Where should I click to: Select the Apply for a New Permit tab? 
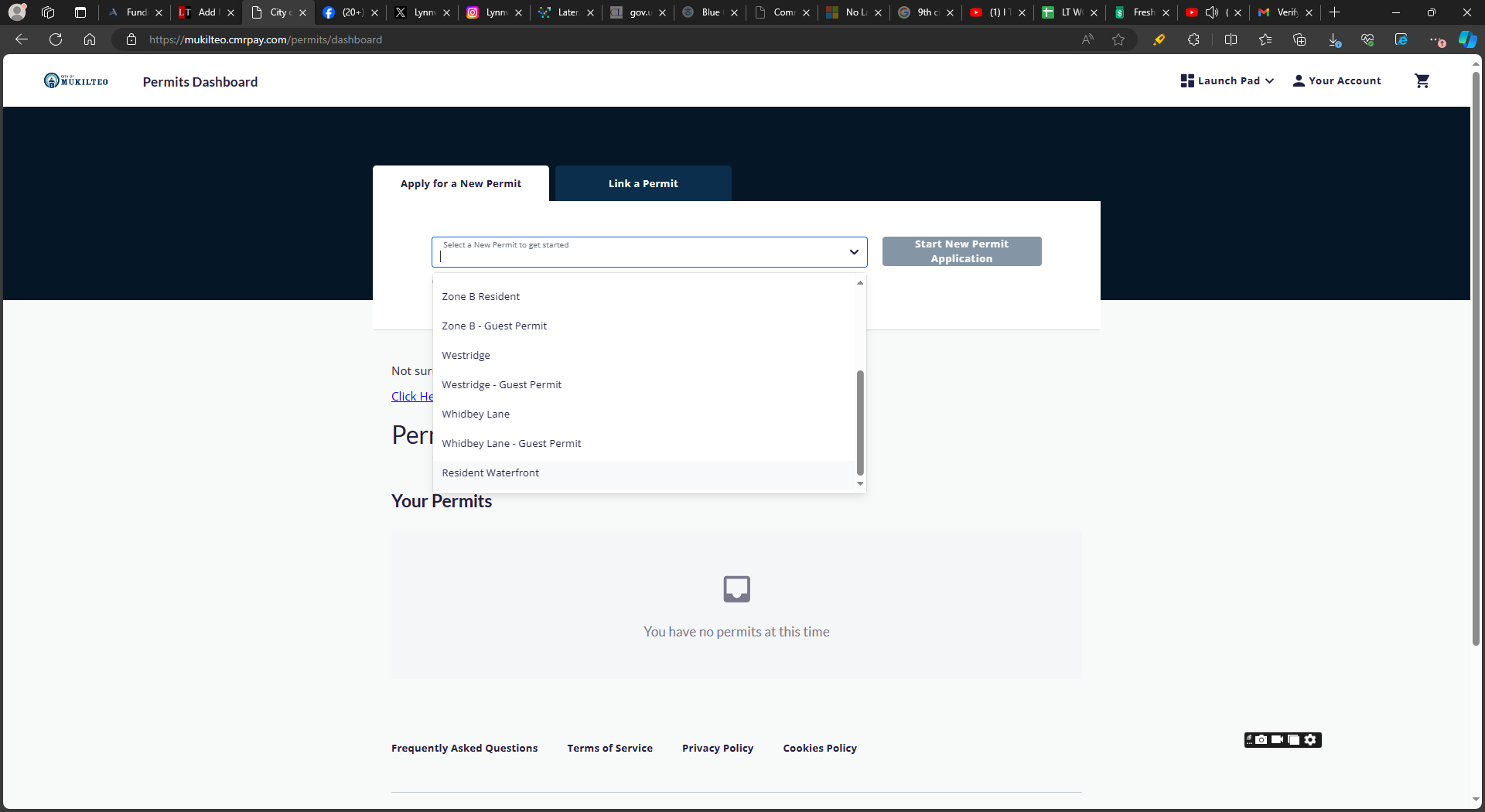461,184
